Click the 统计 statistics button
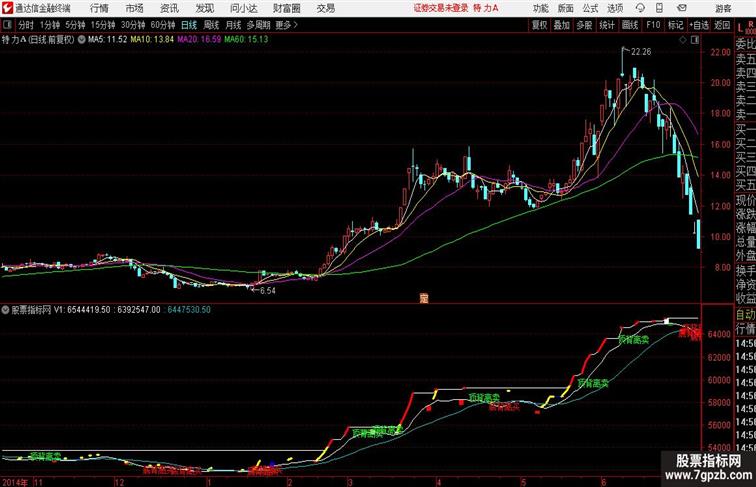 (607, 25)
